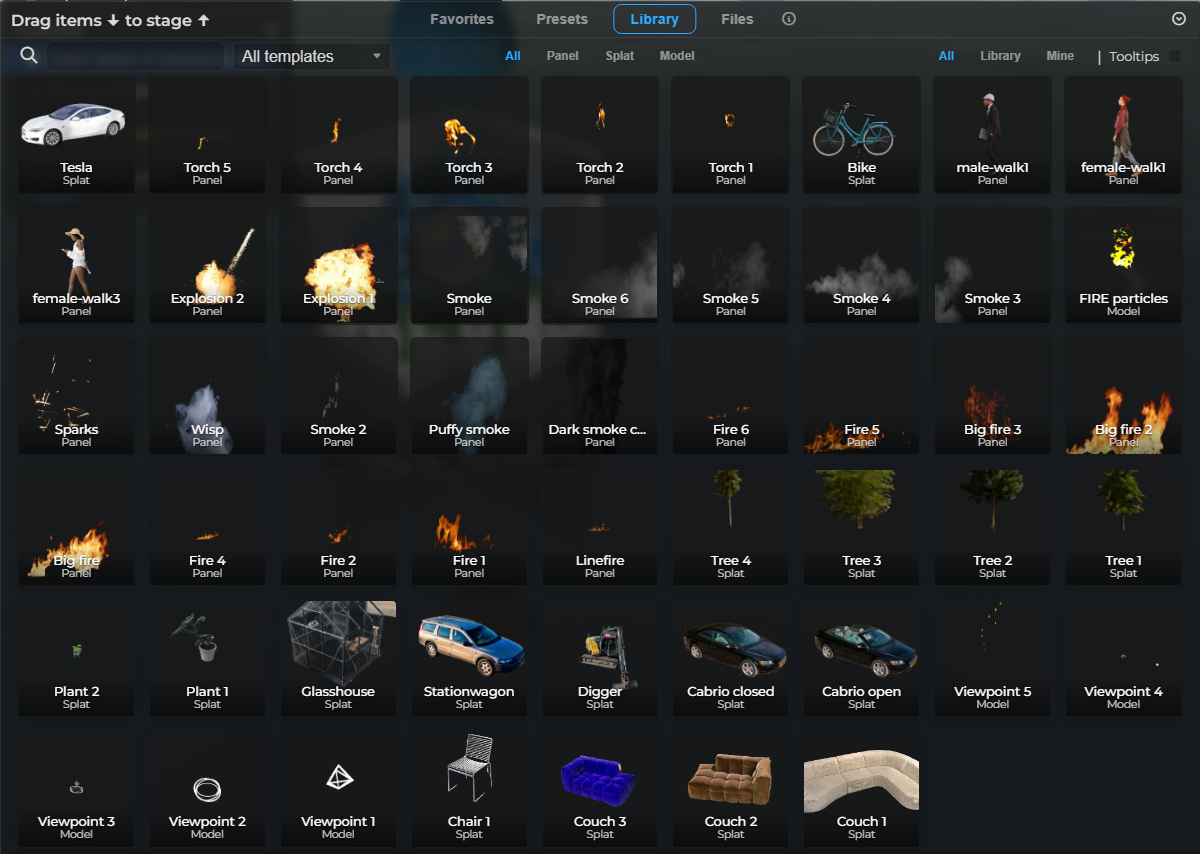Screen dimensions: 1200x854
Task: Open the Files tab
Action: 737,19
